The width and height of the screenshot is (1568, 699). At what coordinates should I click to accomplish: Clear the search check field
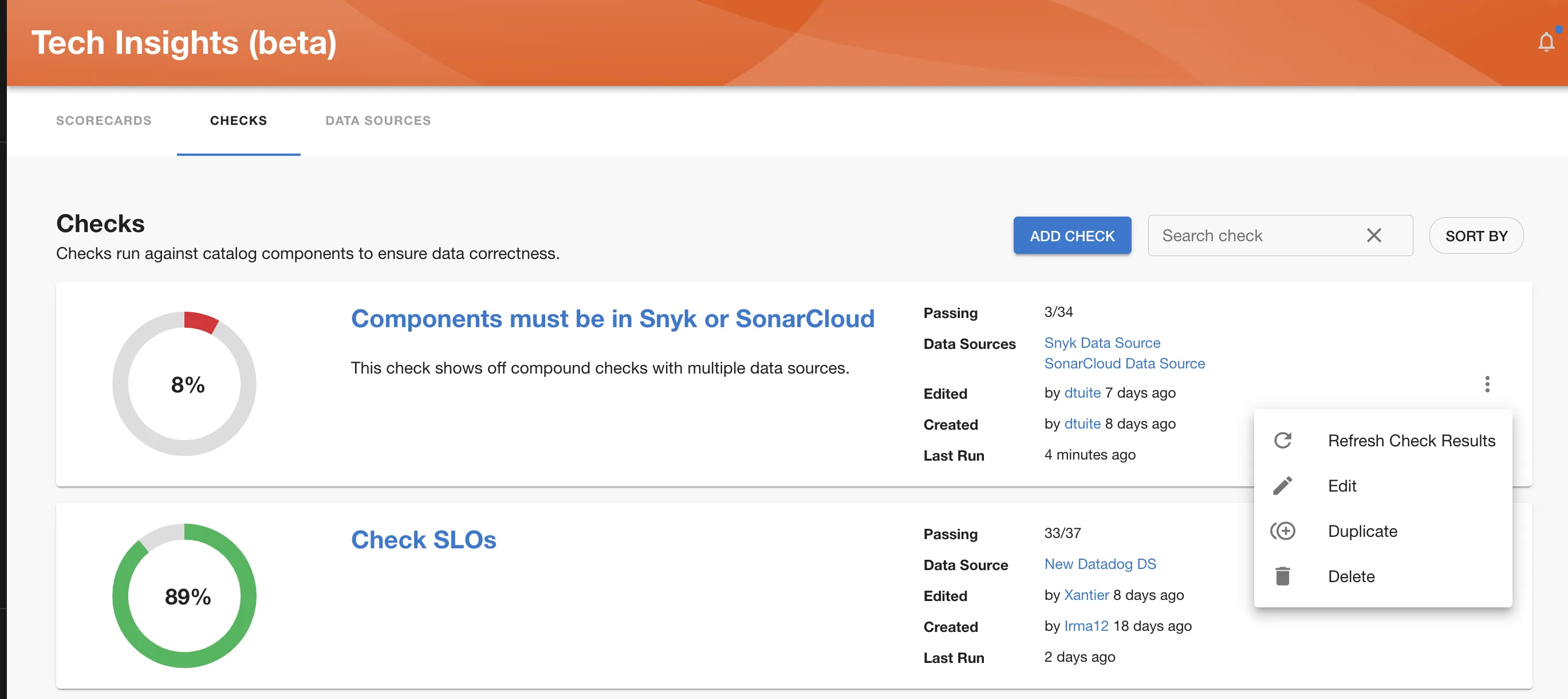1373,235
